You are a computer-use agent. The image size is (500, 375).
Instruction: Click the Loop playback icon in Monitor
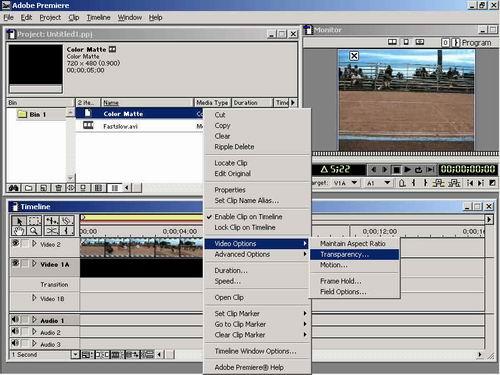pyautogui.click(x=418, y=170)
